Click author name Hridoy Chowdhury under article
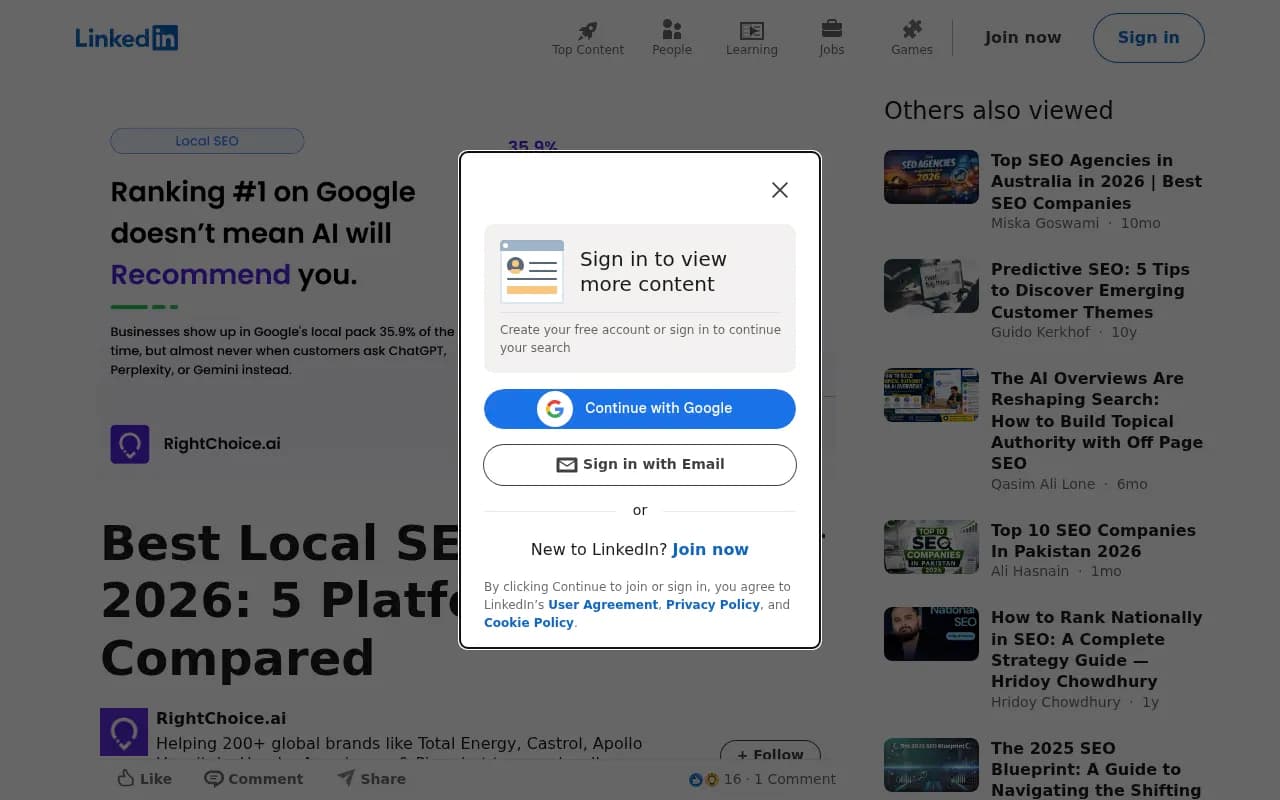1280x800 pixels. (1056, 702)
